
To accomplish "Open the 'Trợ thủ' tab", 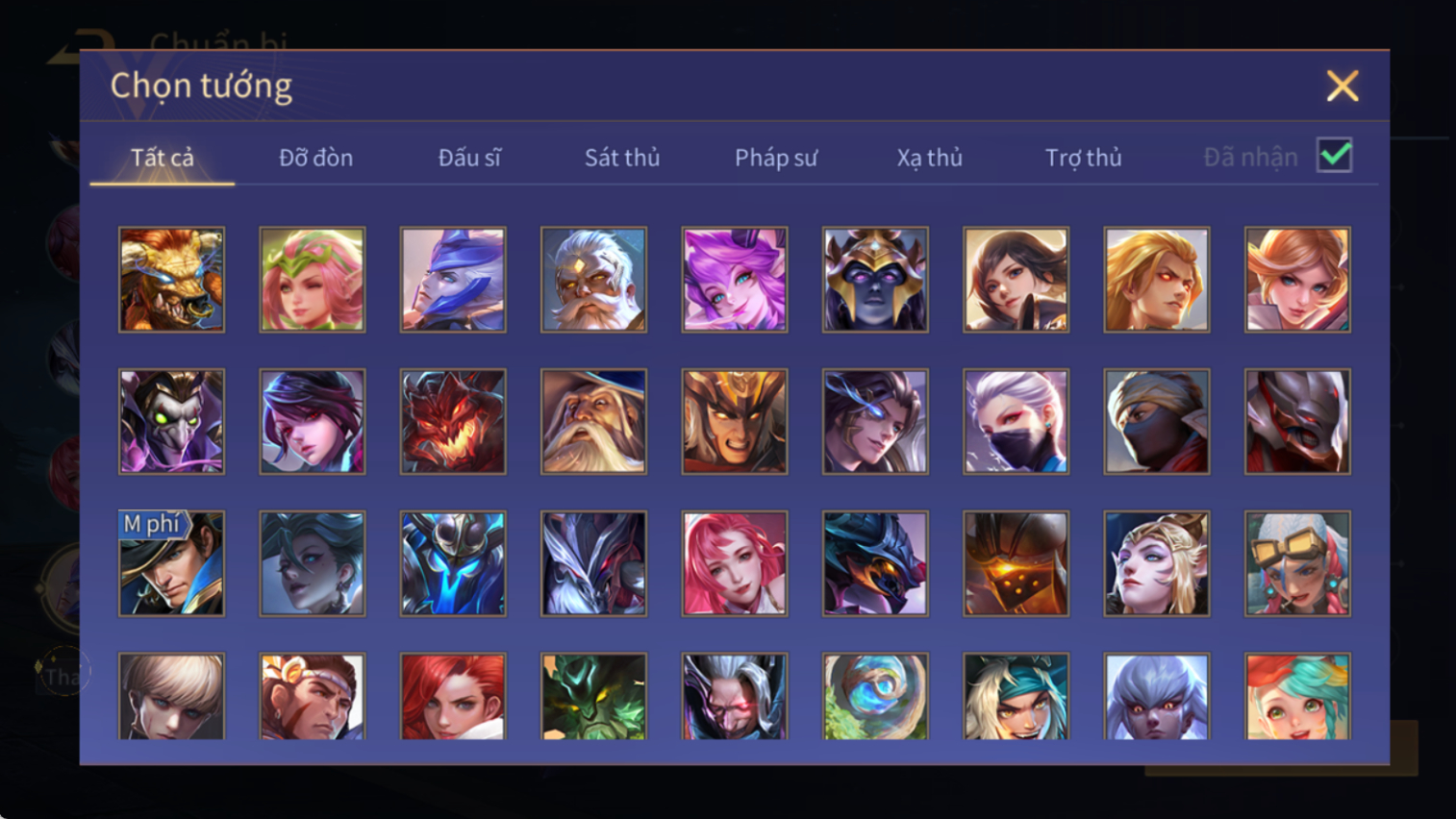I will [1083, 158].
